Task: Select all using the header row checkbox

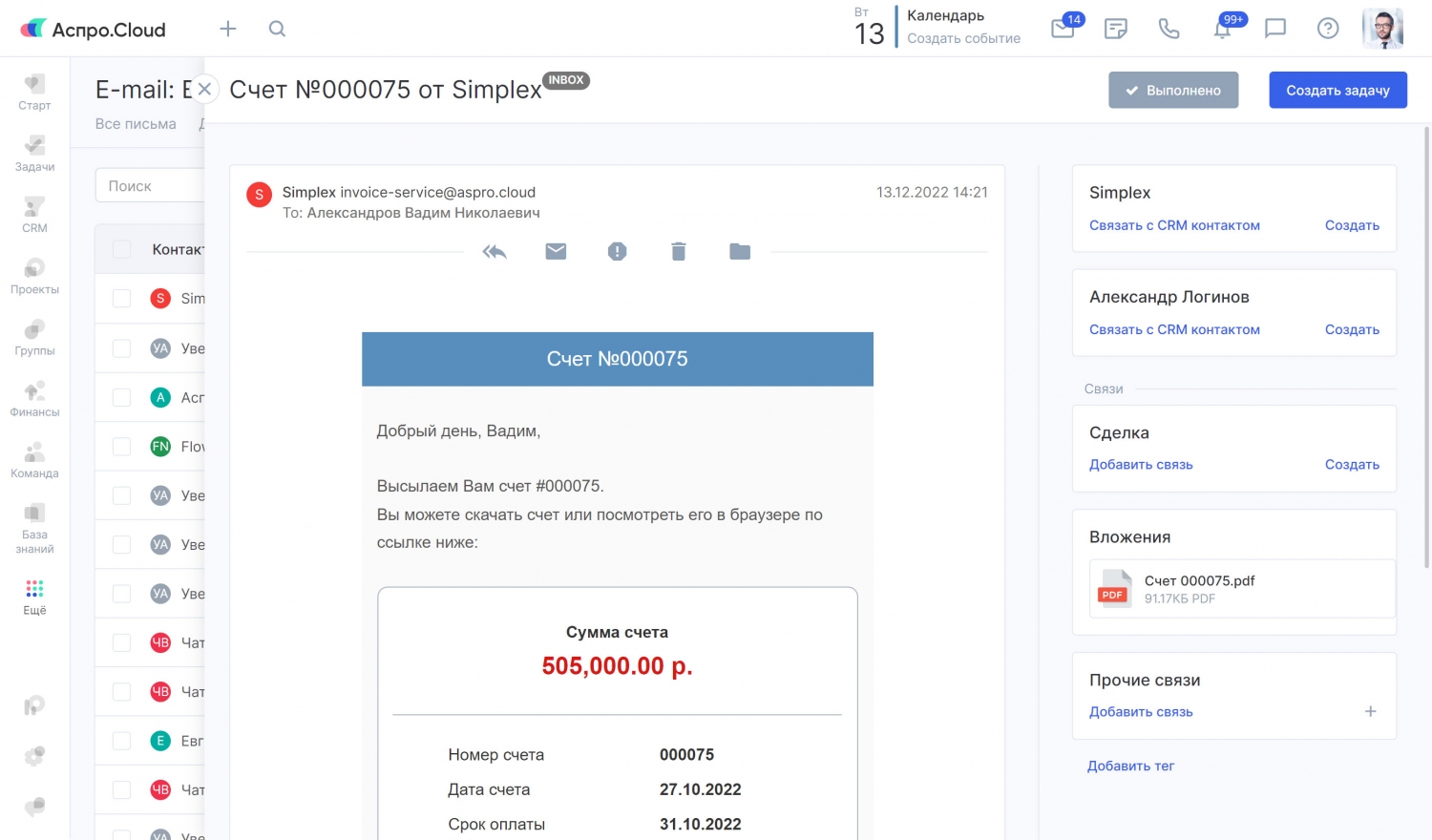Action: pos(121,249)
